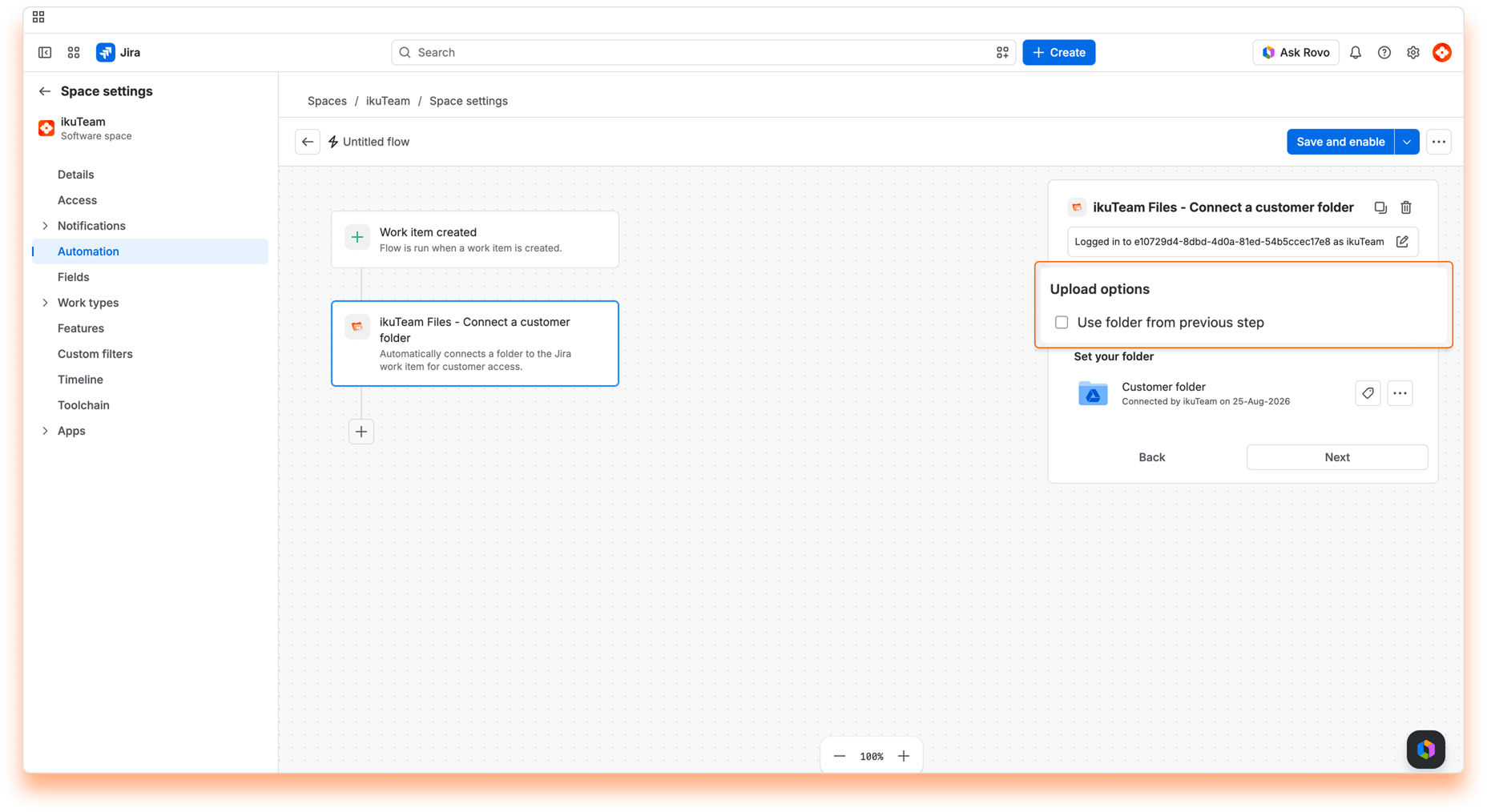Open Save and enable dropdown arrow
The height and width of the screenshot is (812, 1487).
tap(1407, 142)
